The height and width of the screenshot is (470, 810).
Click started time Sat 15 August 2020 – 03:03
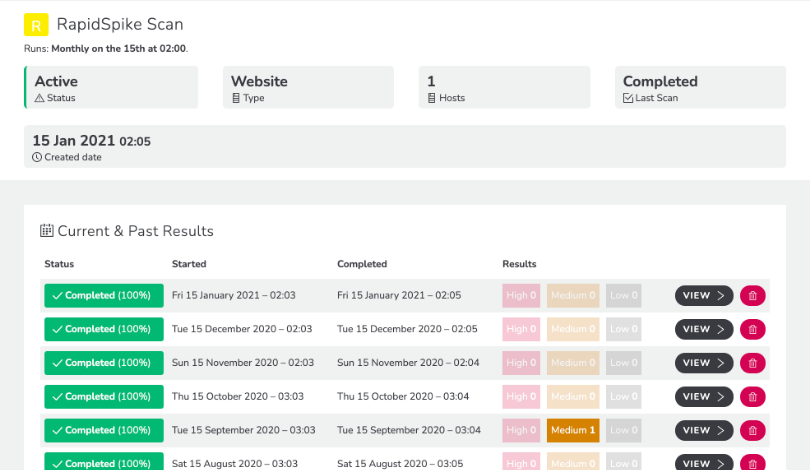[x=235, y=464]
